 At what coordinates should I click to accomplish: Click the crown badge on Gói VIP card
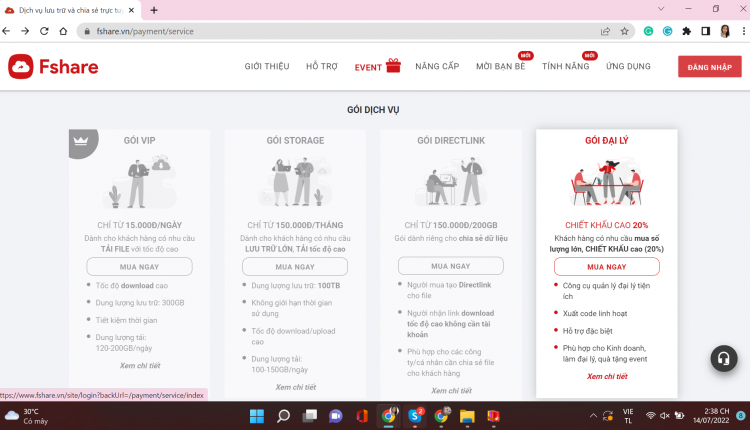[82, 141]
